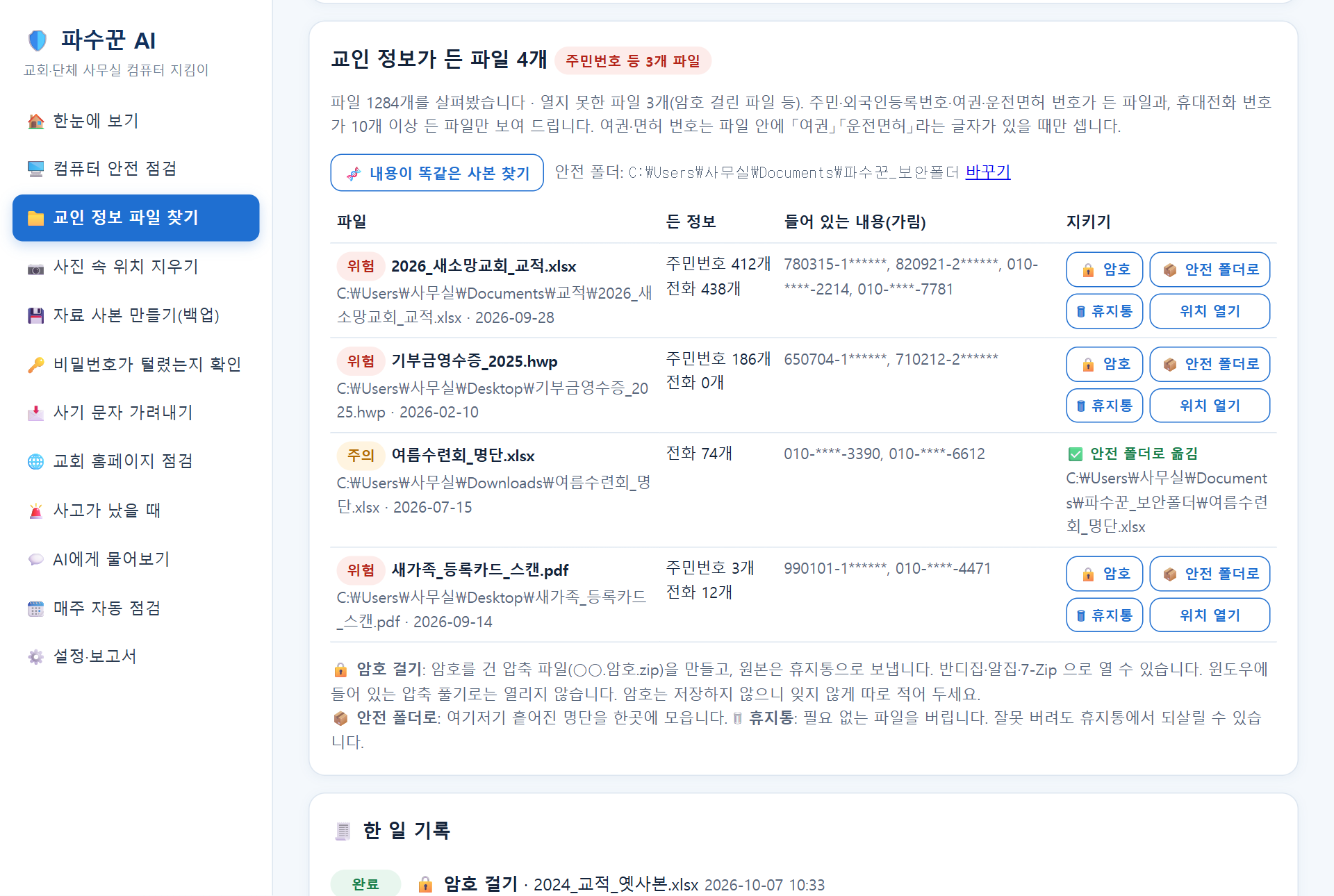The width and height of the screenshot is (1334, 896).
Task: Click 내용이 똑같은 사본 찾기 button
Action: pyautogui.click(x=437, y=173)
